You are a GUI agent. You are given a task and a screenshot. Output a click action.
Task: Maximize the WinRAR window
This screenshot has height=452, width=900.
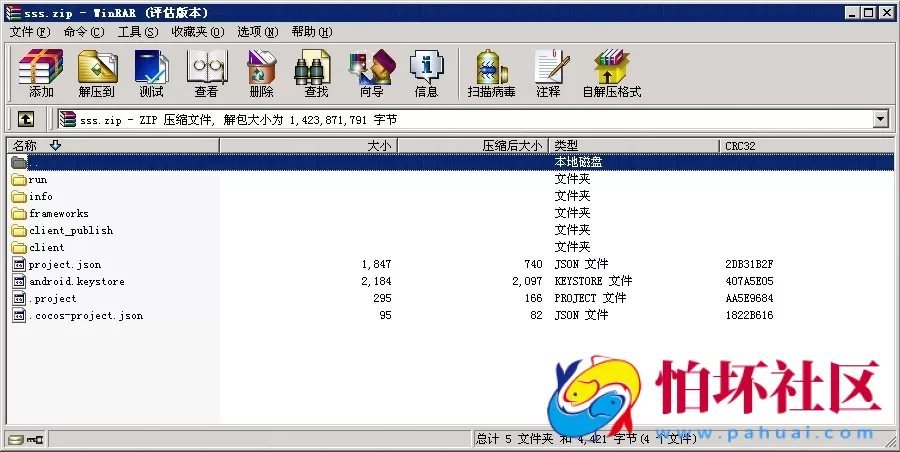[x=869, y=13]
